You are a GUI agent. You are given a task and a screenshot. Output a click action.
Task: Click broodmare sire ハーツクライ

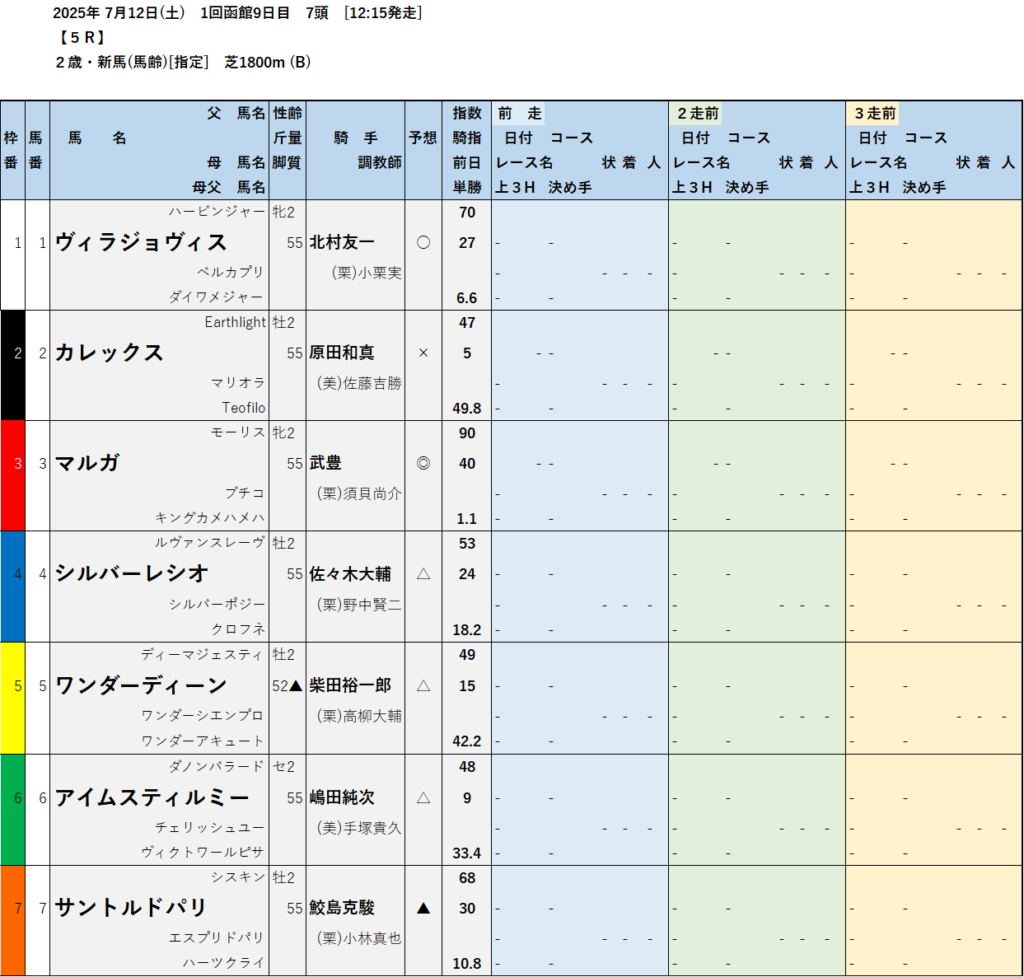click(224, 963)
